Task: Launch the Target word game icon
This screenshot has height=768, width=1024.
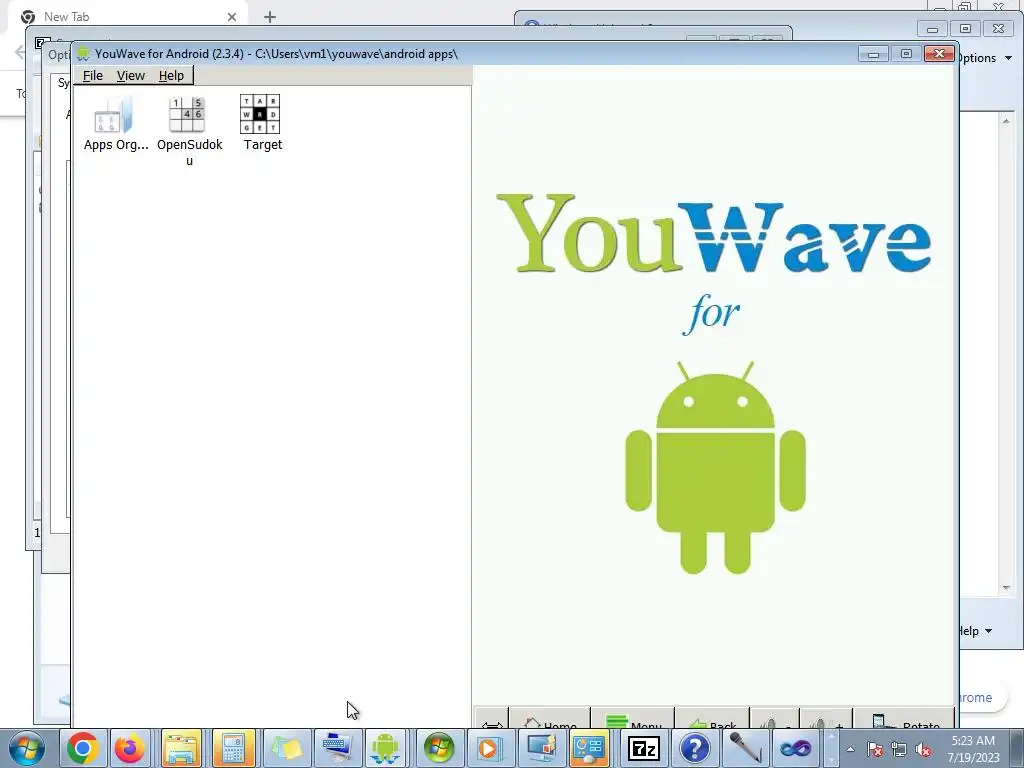Action: pos(262,123)
